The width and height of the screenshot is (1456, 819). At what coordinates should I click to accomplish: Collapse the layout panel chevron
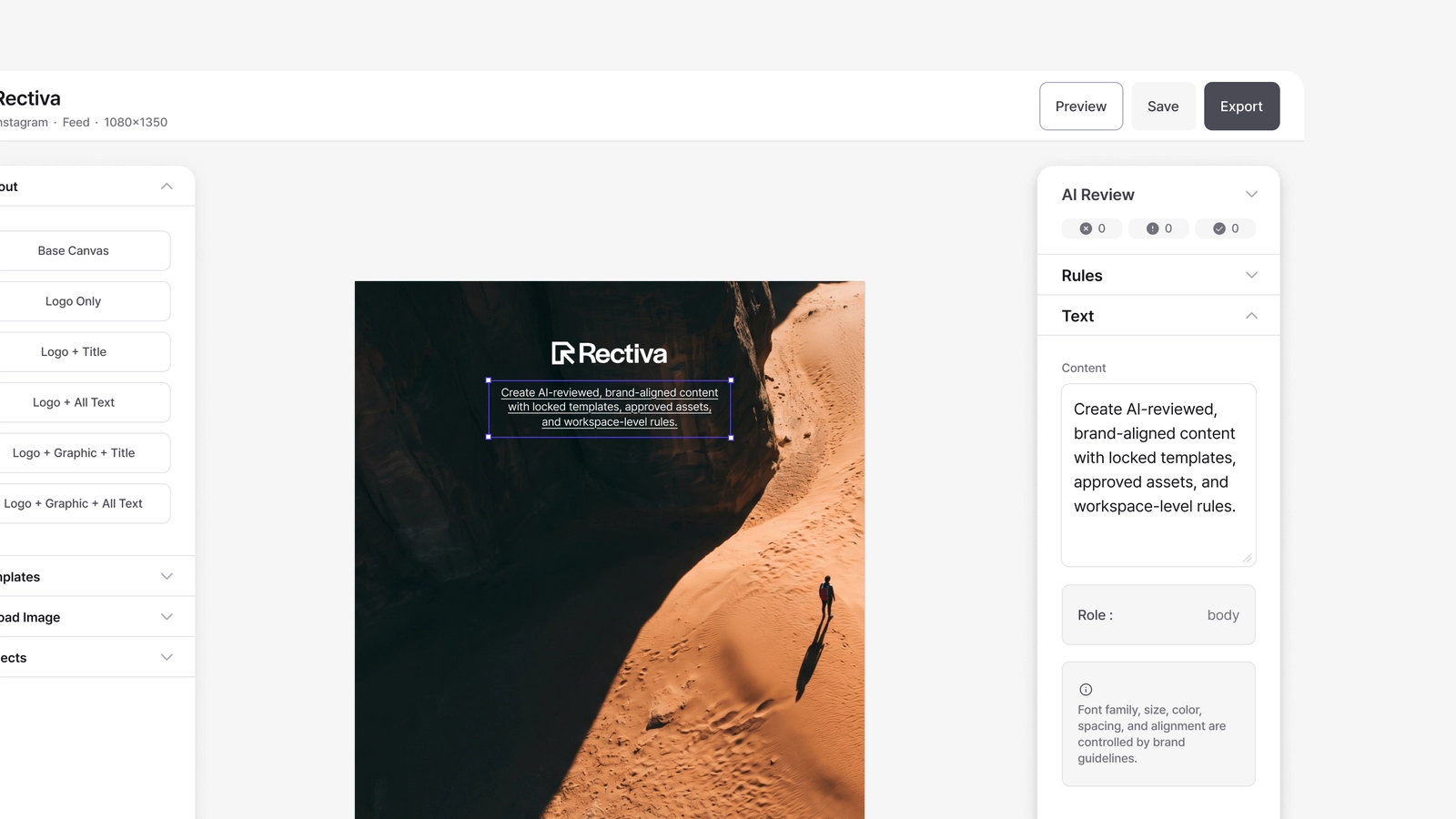pyautogui.click(x=167, y=187)
